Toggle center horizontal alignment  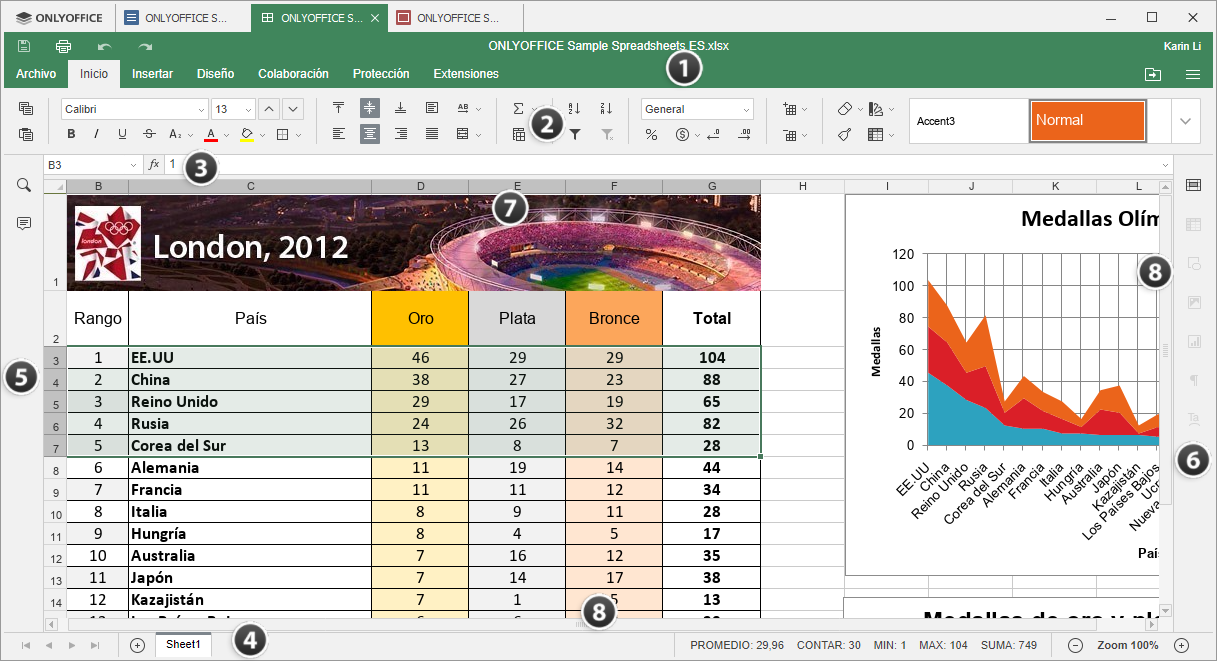[370, 134]
